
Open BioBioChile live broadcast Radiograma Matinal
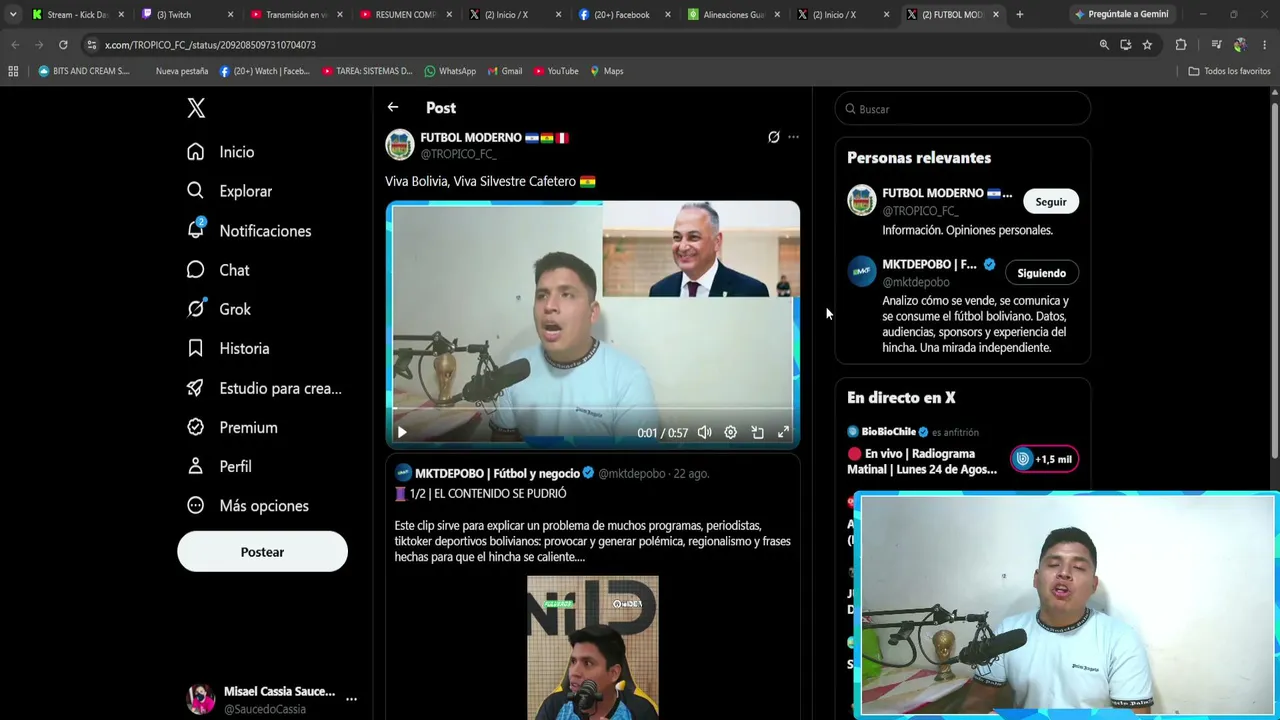pyautogui.click(x=922, y=461)
